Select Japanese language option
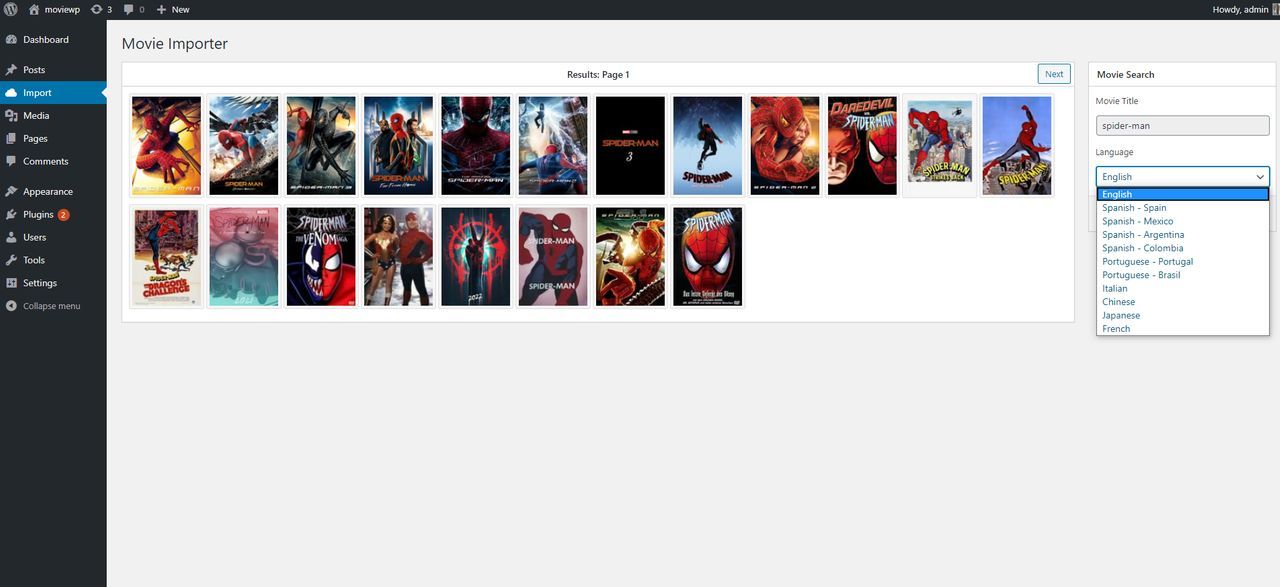 [x=1183, y=315]
